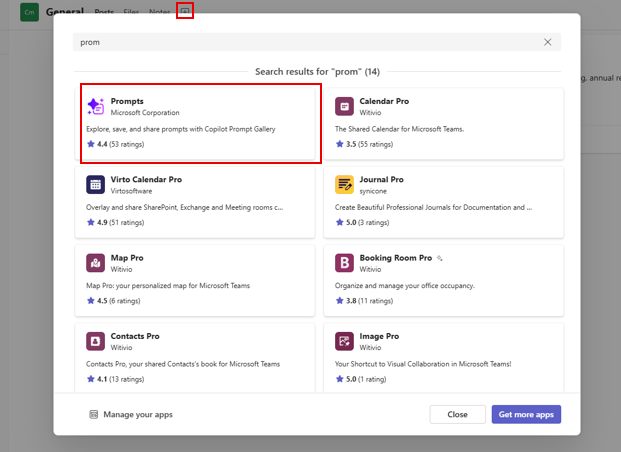
Task: Click Virtosoftware publisher text
Action: 131,191
